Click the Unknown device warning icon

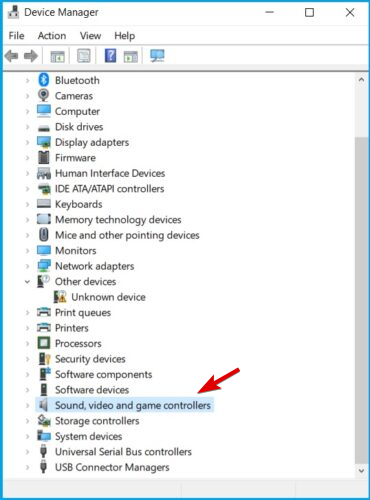60,297
